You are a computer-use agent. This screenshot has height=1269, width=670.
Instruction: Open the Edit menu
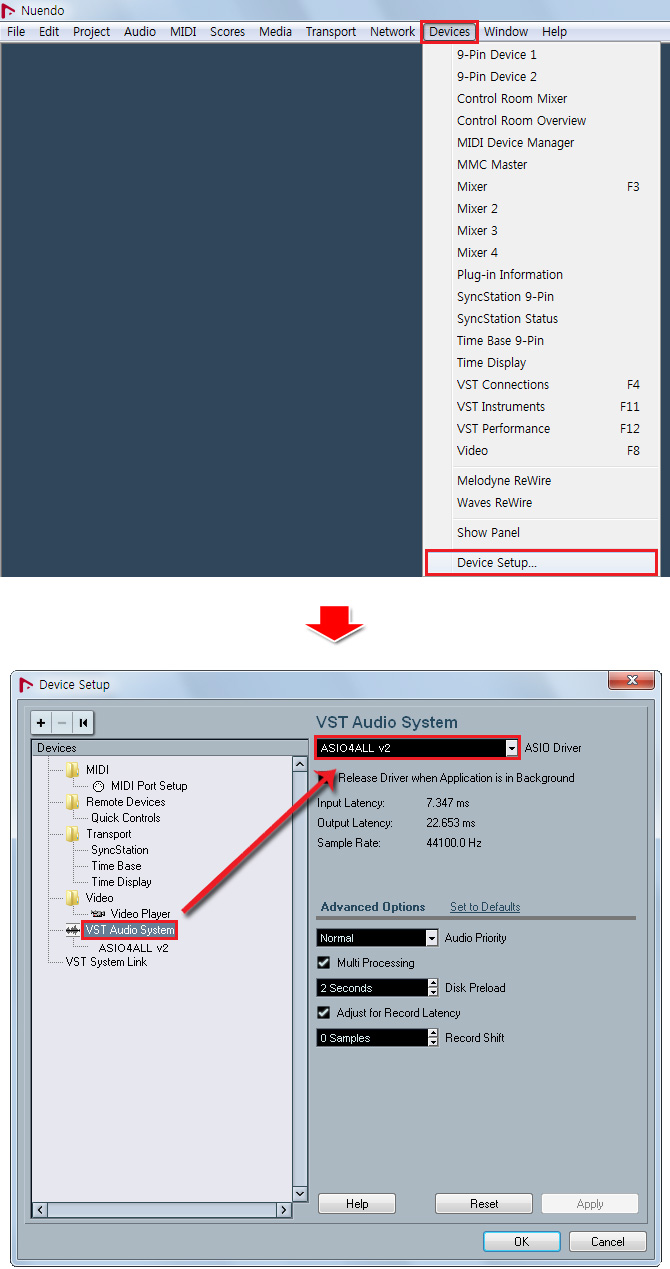coord(49,32)
